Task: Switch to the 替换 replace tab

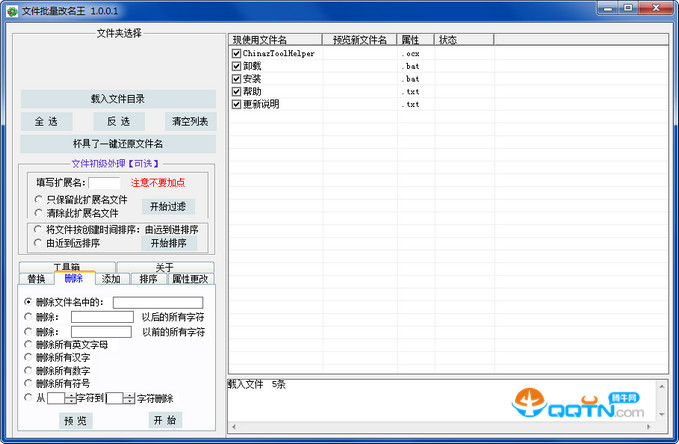Action: tap(35, 279)
